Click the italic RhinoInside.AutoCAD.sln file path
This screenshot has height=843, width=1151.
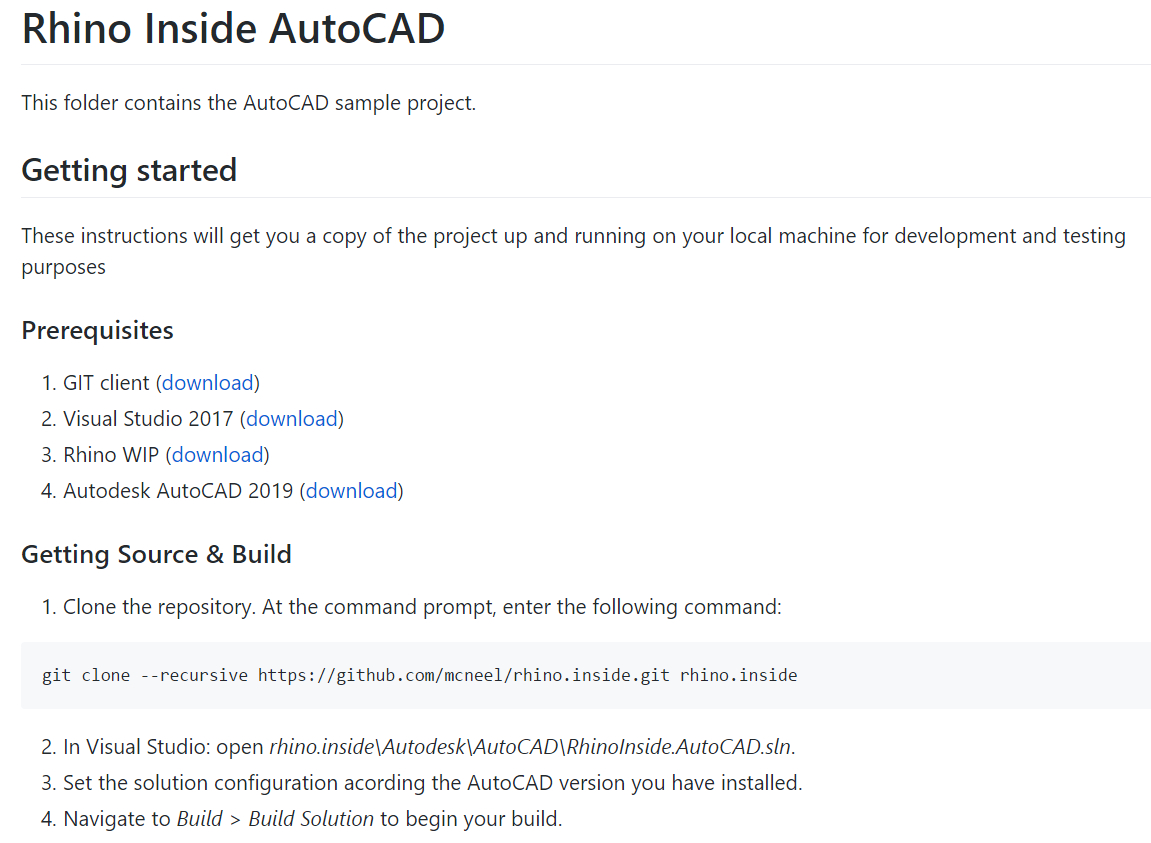pos(532,747)
